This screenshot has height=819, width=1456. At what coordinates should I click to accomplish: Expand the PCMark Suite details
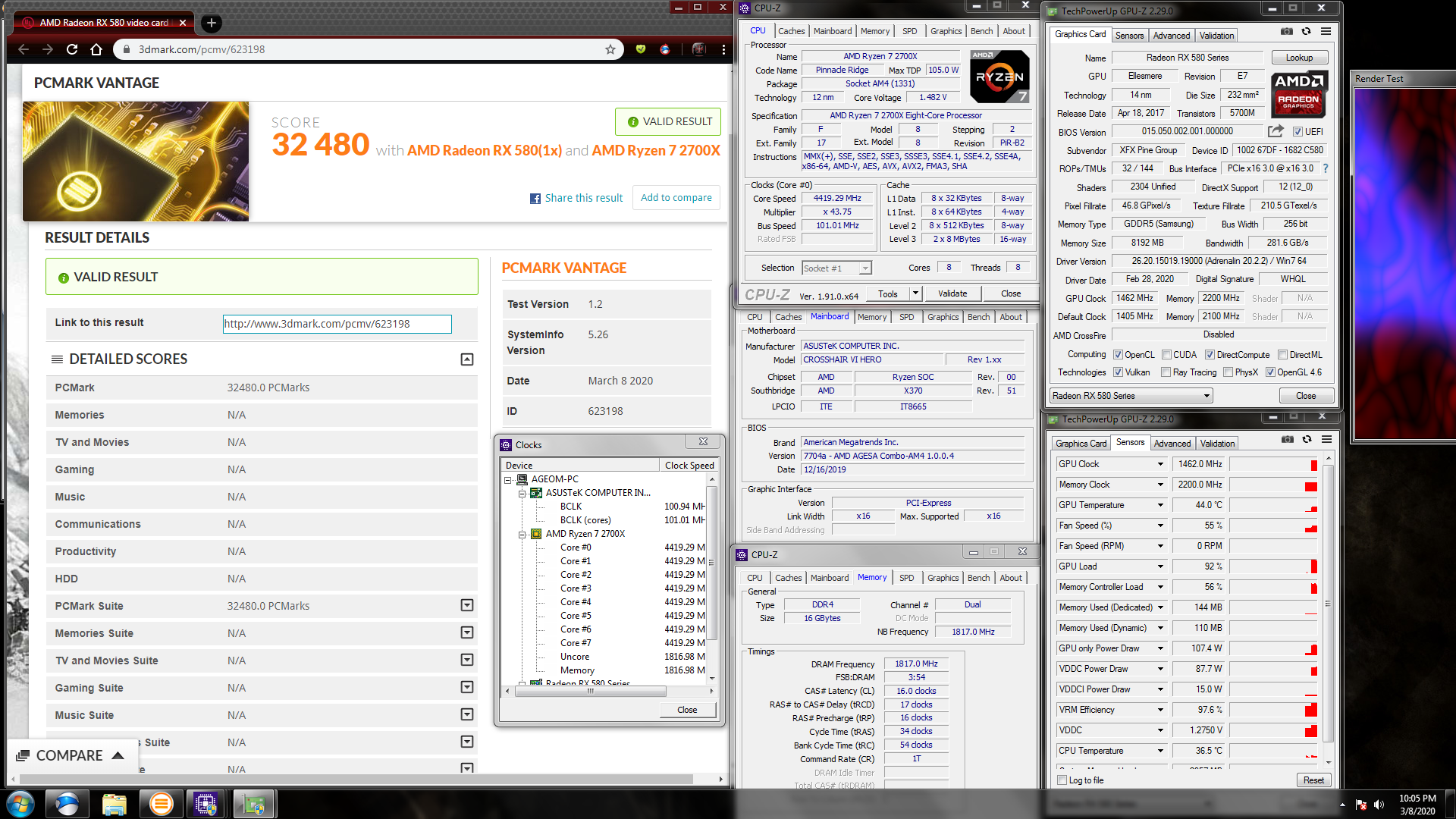coord(467,605)
